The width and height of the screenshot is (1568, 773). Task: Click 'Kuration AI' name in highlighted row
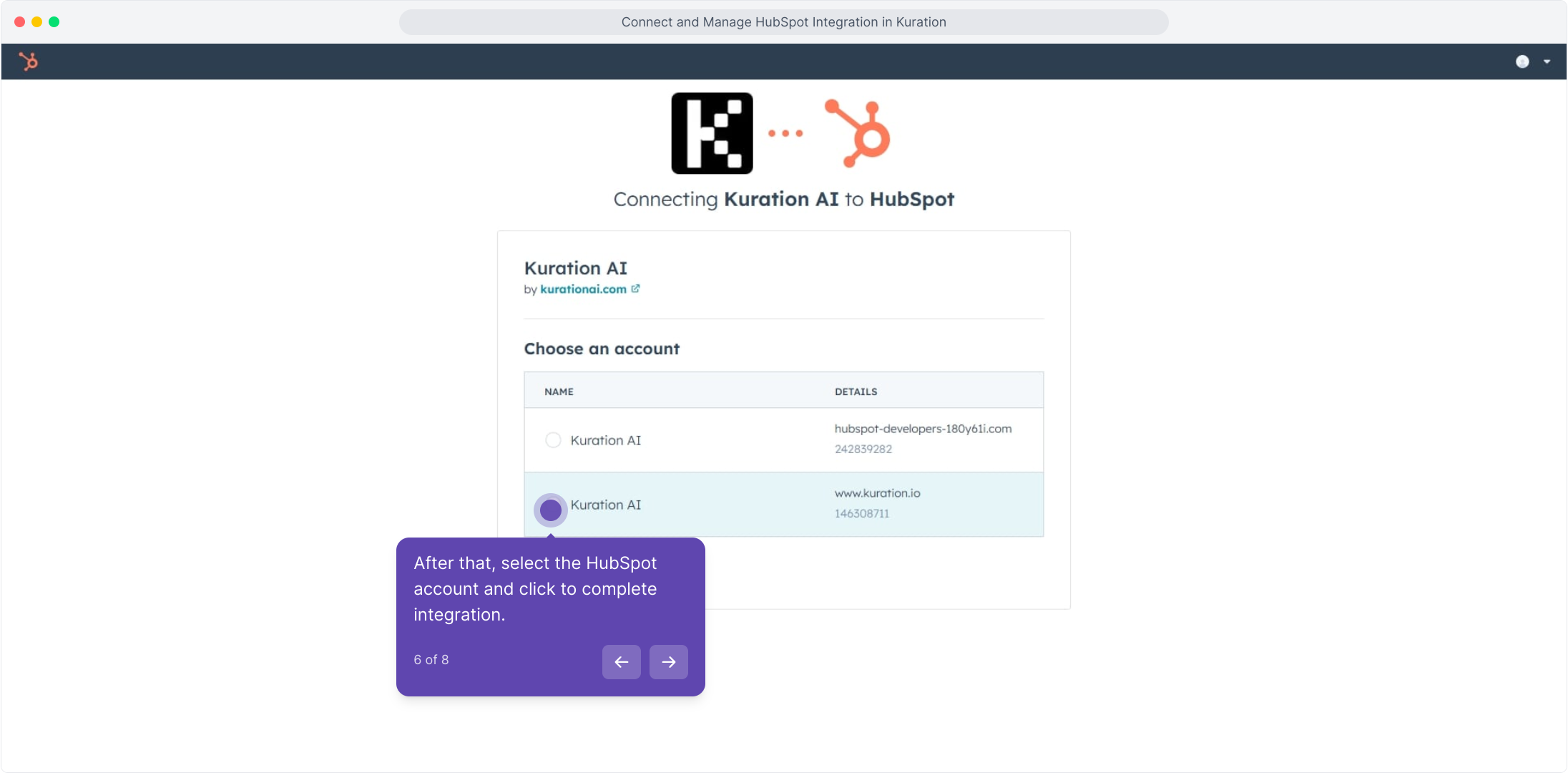pyautogui.click(x=606, y=505)
